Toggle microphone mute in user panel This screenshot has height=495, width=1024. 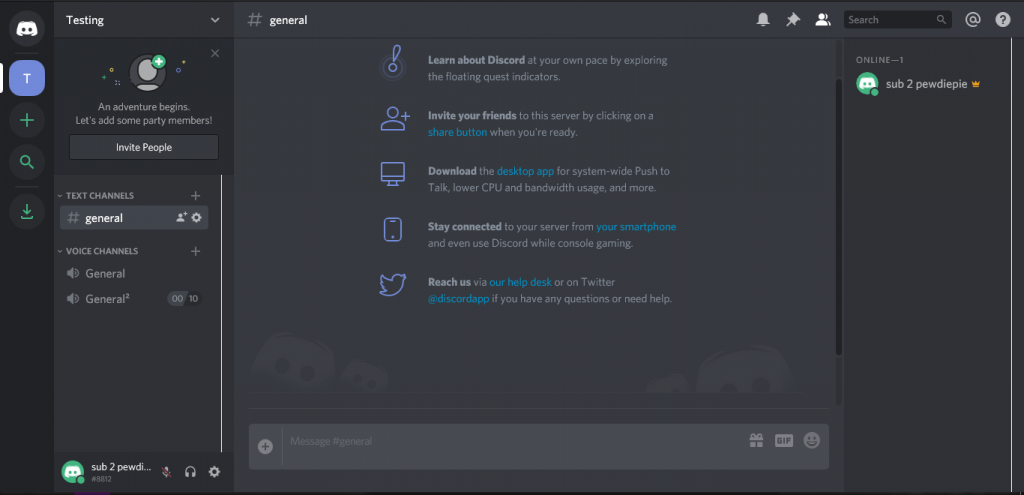[166, 472]
